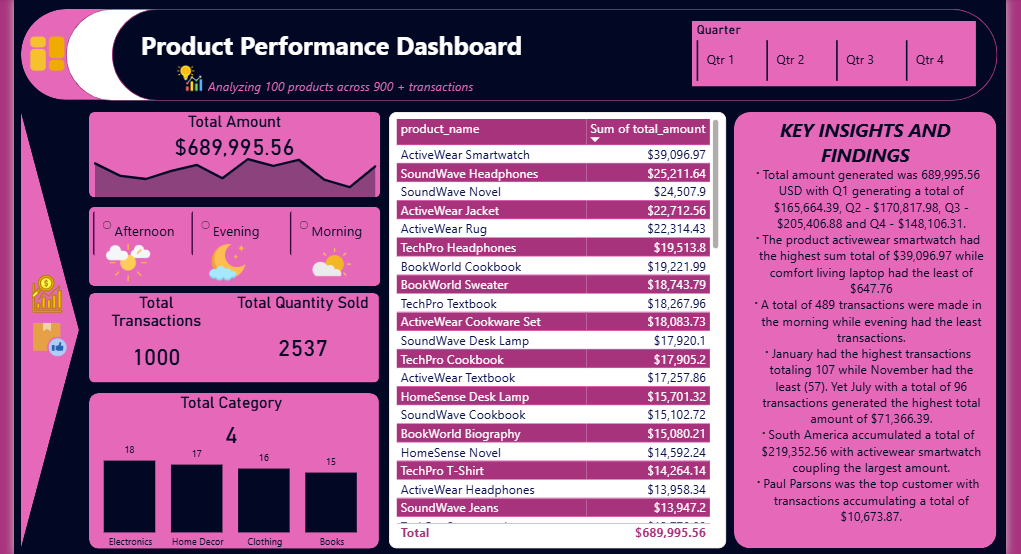Image resolution: width=1021 pixels, height=554 pixels.
Task: Open the sales coin chart sidebar icon
Action: point(47,294)
